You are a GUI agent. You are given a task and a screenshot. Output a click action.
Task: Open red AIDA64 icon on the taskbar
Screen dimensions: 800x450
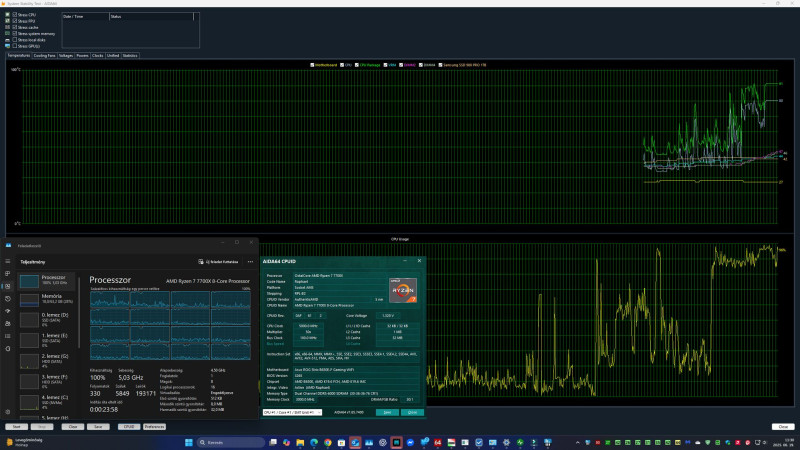(438, 442)
